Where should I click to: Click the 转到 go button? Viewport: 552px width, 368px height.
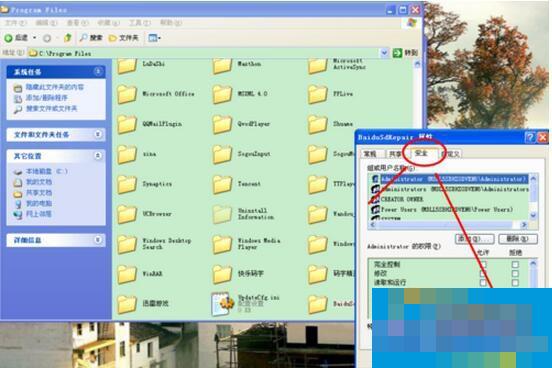pos(406,53)
